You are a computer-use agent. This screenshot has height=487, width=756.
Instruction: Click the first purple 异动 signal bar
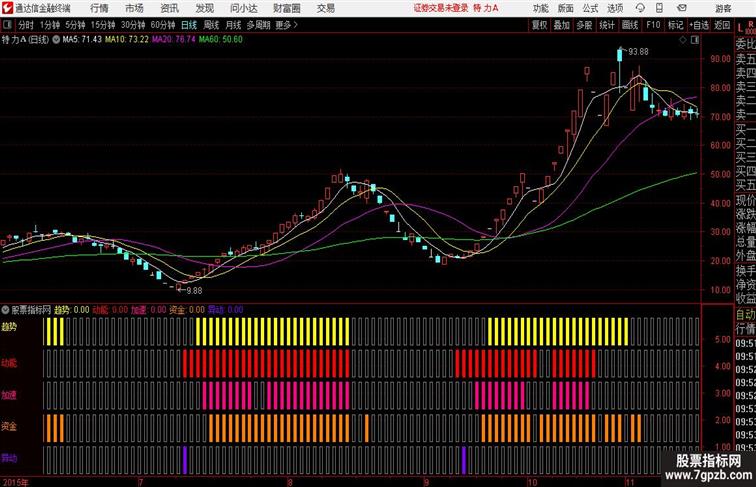coord(184,460)
